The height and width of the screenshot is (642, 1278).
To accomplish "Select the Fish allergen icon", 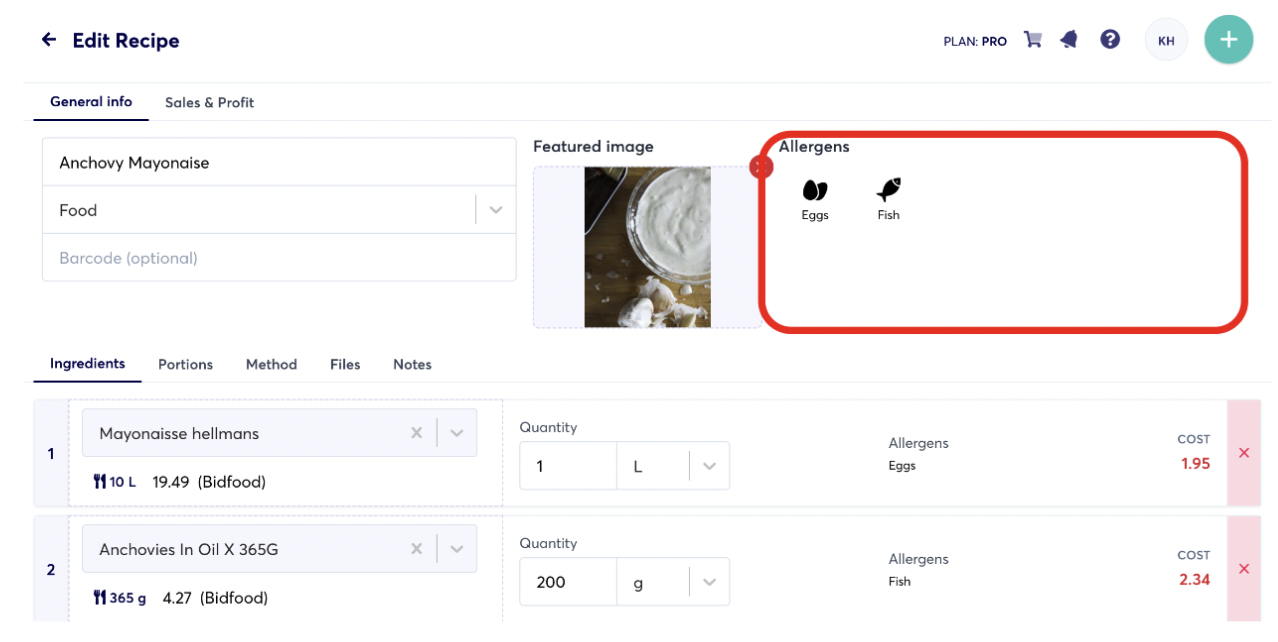I will click(888, 190).
